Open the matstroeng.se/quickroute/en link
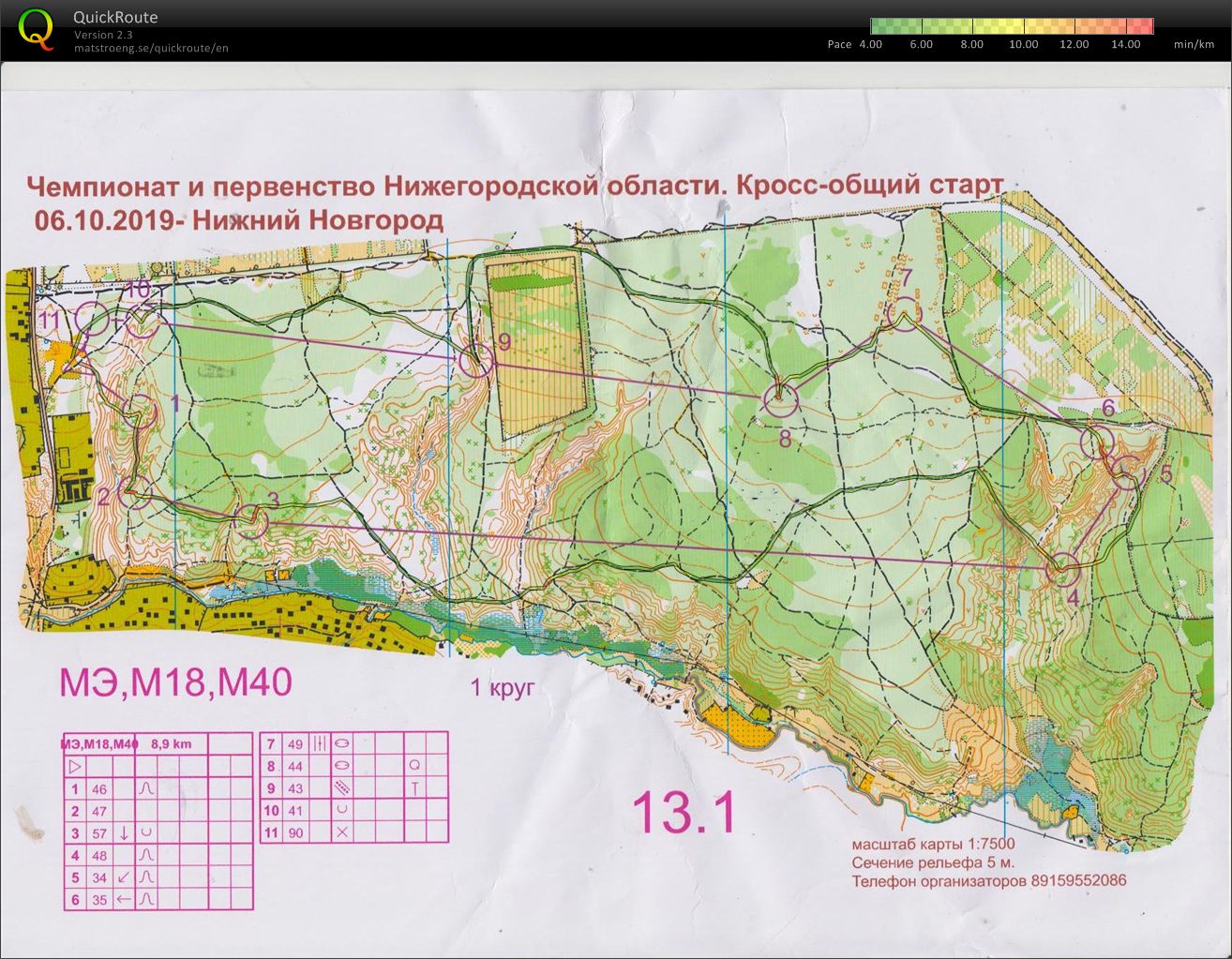The height and width of the screenshot is (959, 1232). pyautogui.click(x=151, y=48)
